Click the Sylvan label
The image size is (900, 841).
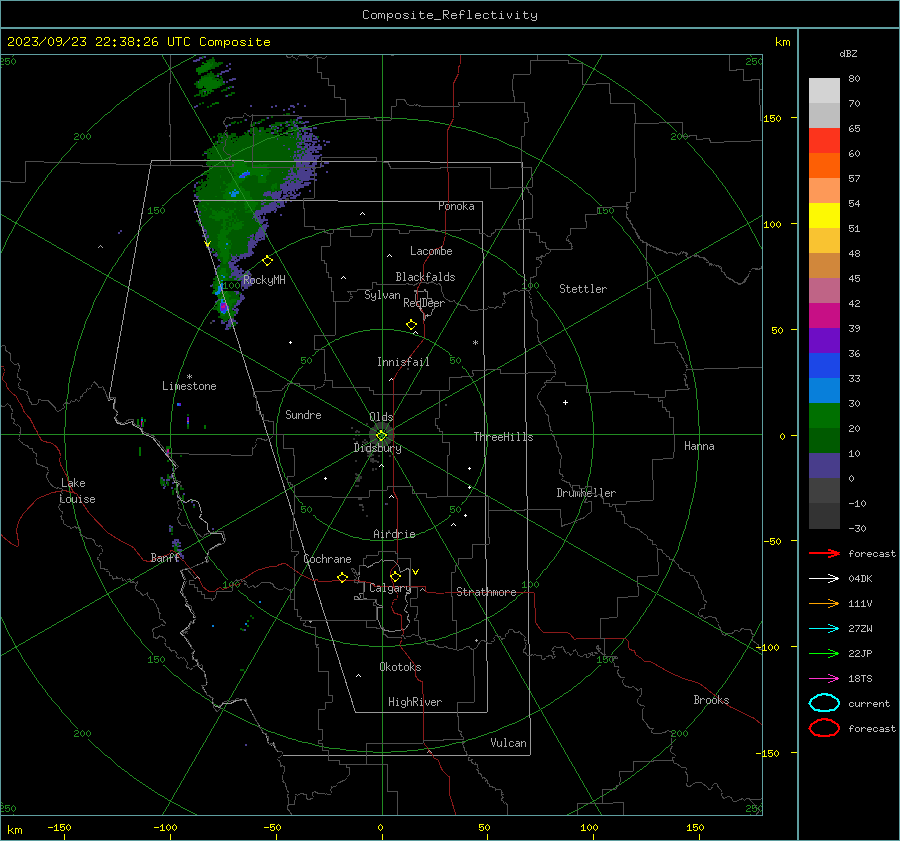[382, 295]
